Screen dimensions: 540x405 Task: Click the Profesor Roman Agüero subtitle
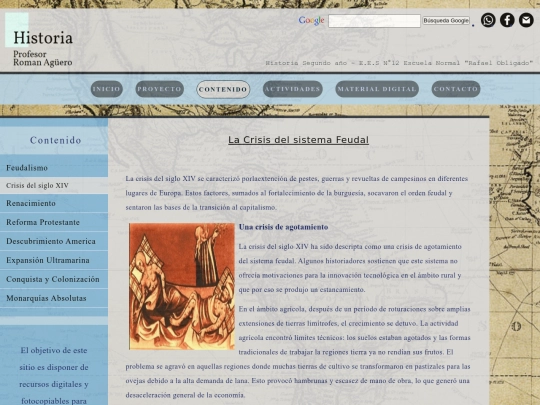[43, 58]
